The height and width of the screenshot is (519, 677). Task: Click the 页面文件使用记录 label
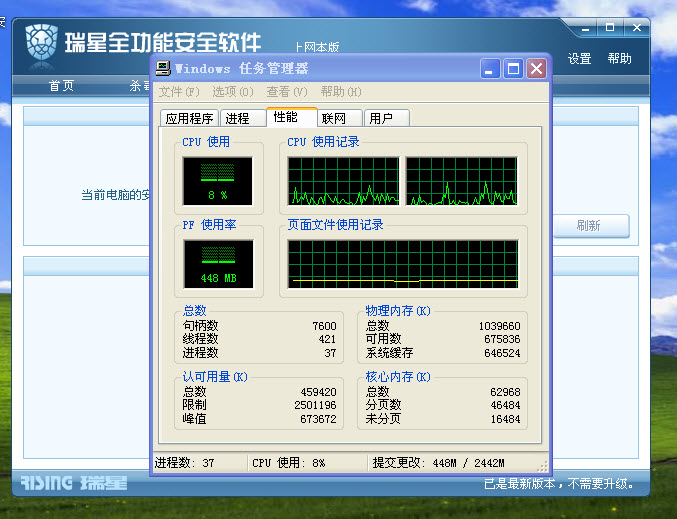[x=335, y=225]
